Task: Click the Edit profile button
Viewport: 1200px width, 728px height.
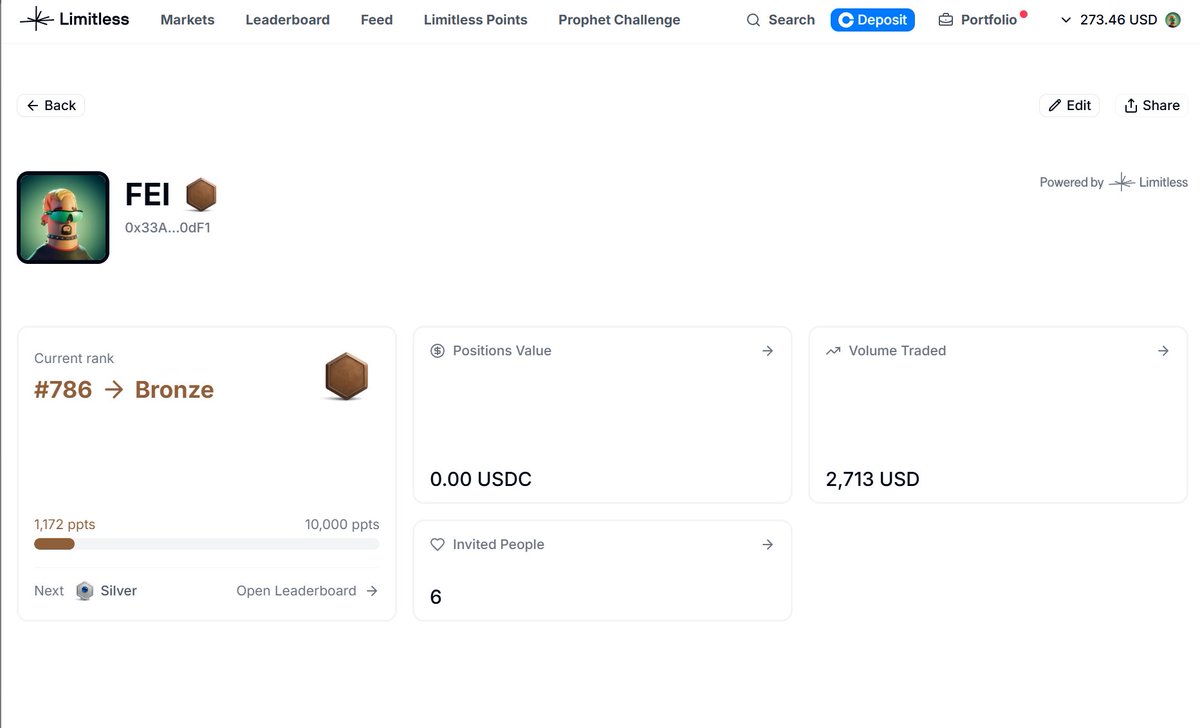Action: coord(1069,106)
